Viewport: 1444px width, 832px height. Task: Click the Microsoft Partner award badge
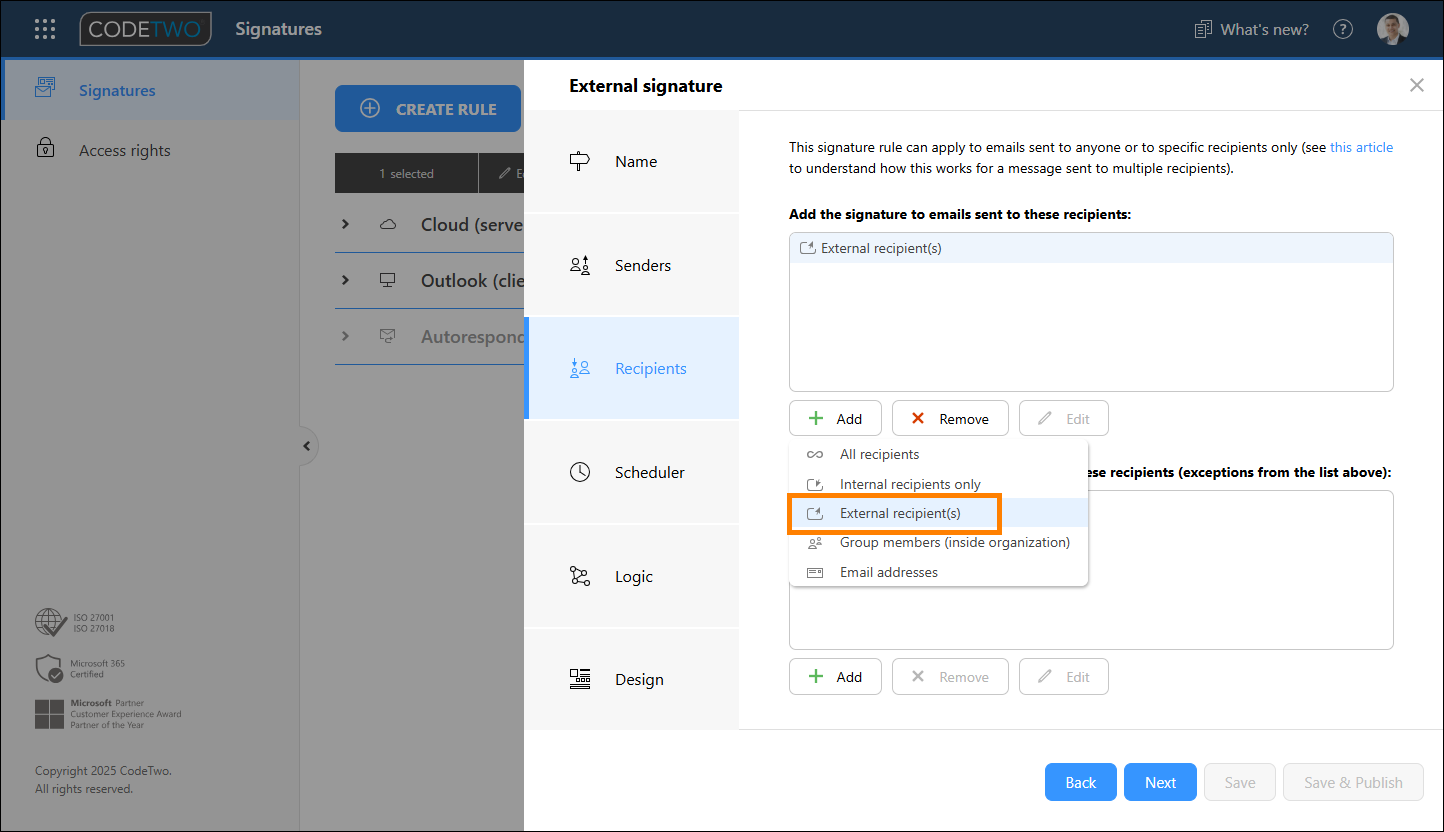(108, 714)
